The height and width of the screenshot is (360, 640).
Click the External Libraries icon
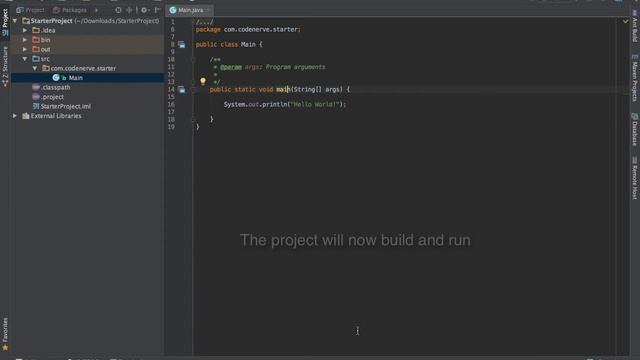coord(26,116)
